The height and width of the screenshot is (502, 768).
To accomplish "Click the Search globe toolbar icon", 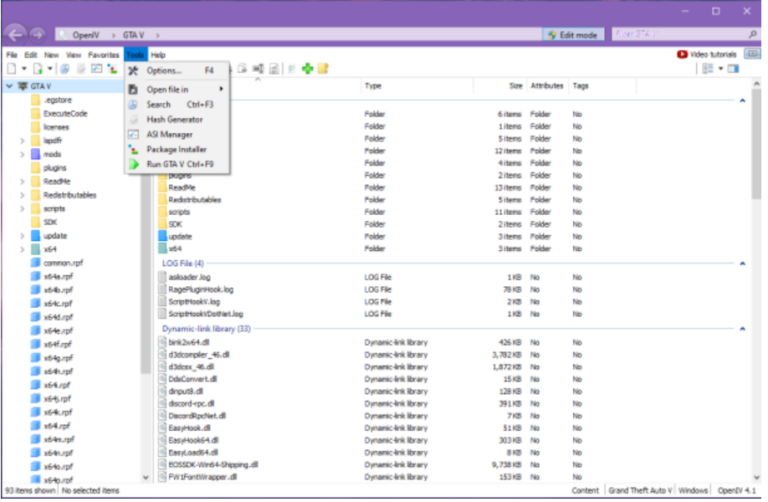I will click(x=65, y=69).
